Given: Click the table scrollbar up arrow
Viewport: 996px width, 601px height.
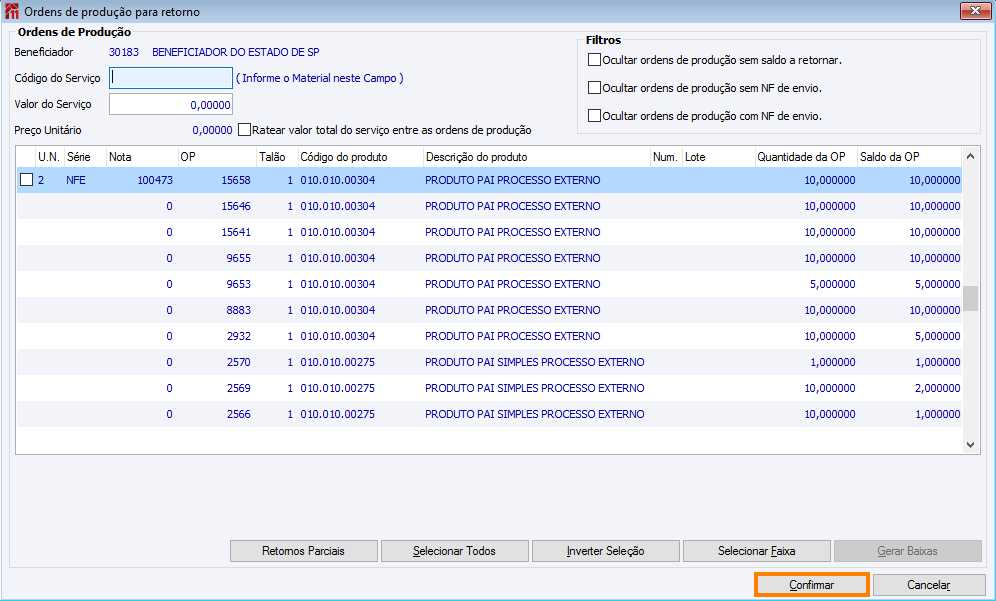Looking at the screenshot, I should pos(970,156).
